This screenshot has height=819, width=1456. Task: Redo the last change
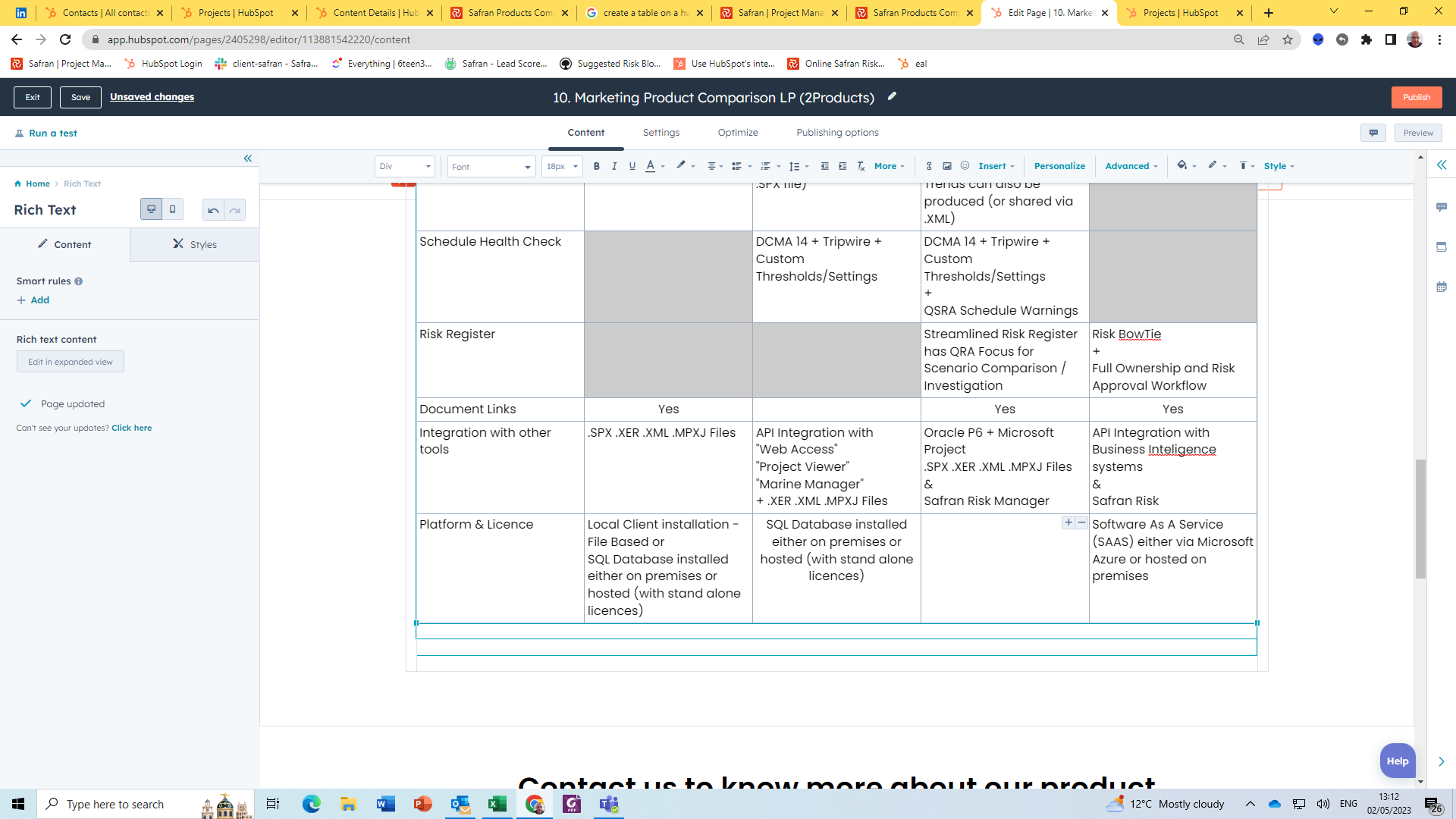(x=235, y=210)
